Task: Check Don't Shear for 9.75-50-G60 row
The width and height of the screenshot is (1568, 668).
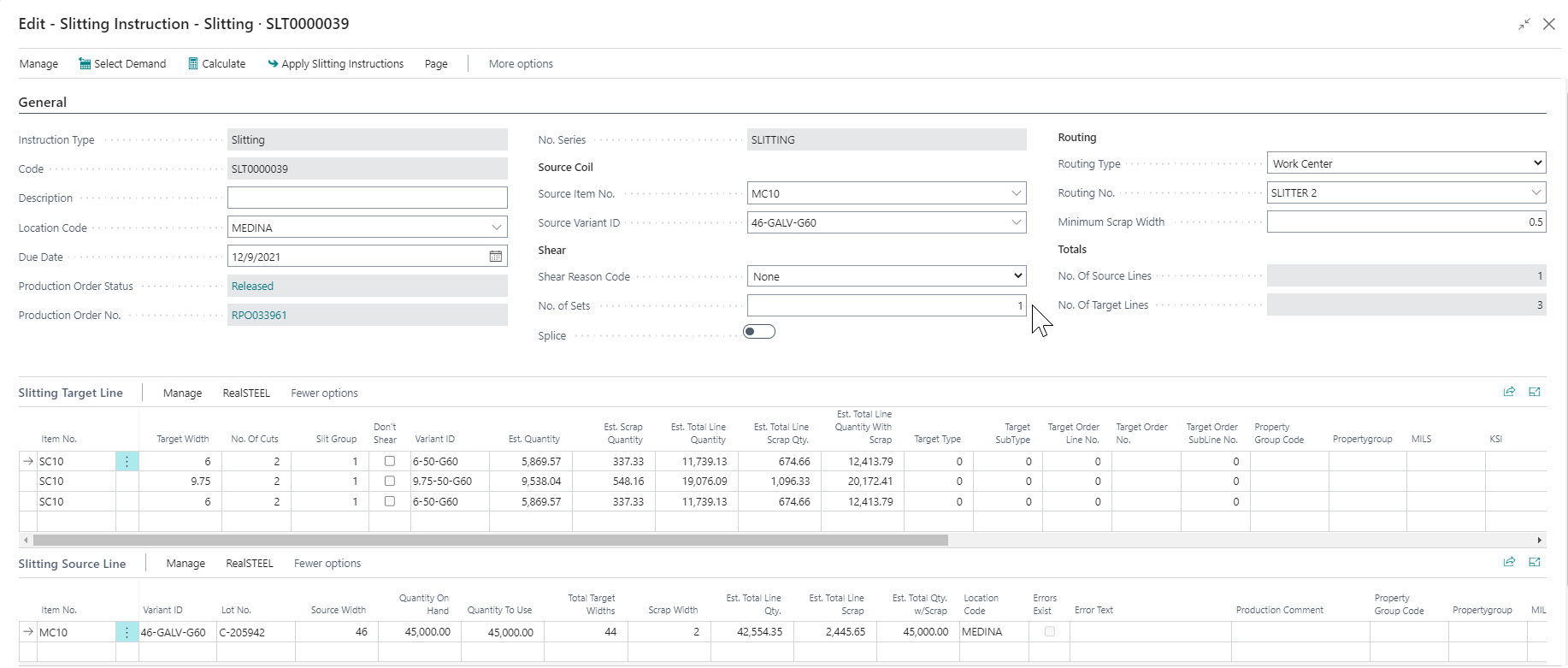Action: coord(390,481)
